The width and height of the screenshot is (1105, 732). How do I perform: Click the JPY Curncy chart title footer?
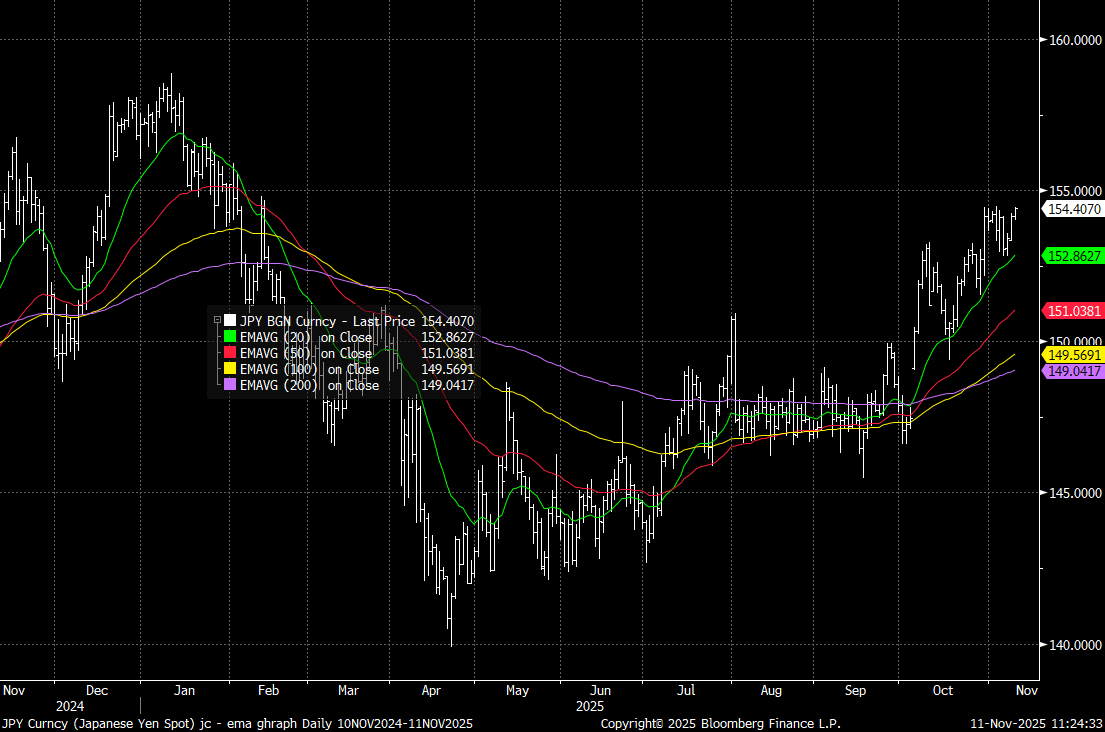237,723
